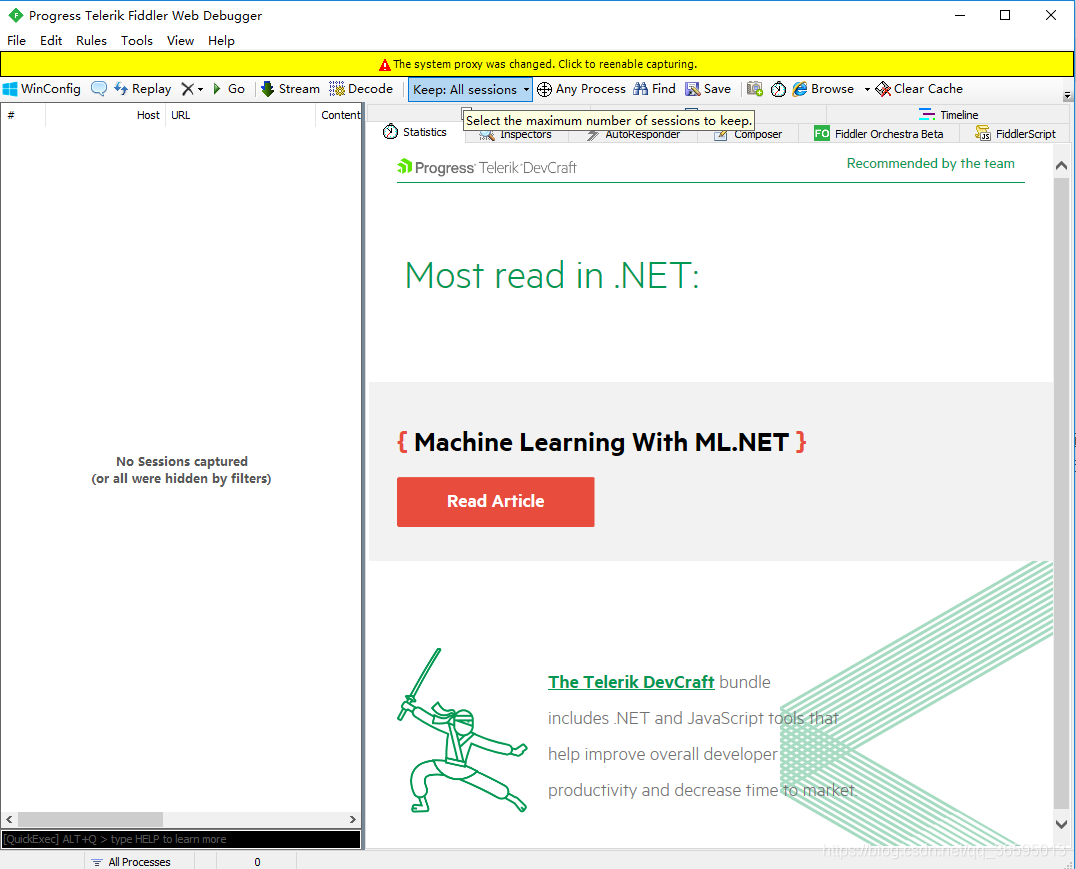Click the Read Article button
The image size is (1076, 869).
pyautogui.click(x=495, y=502)
